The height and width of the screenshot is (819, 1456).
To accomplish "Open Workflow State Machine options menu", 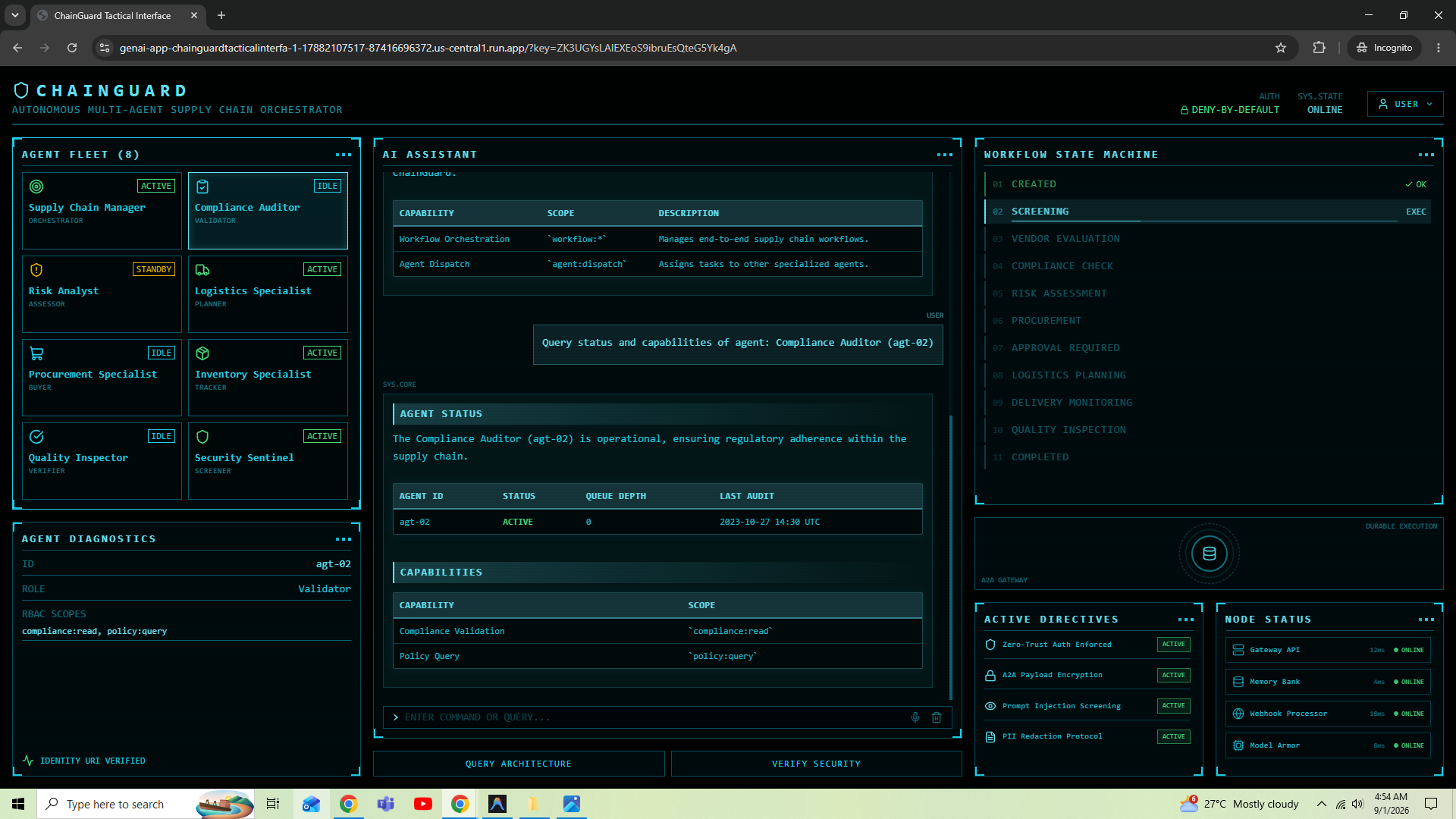I will pos(1426,155).
